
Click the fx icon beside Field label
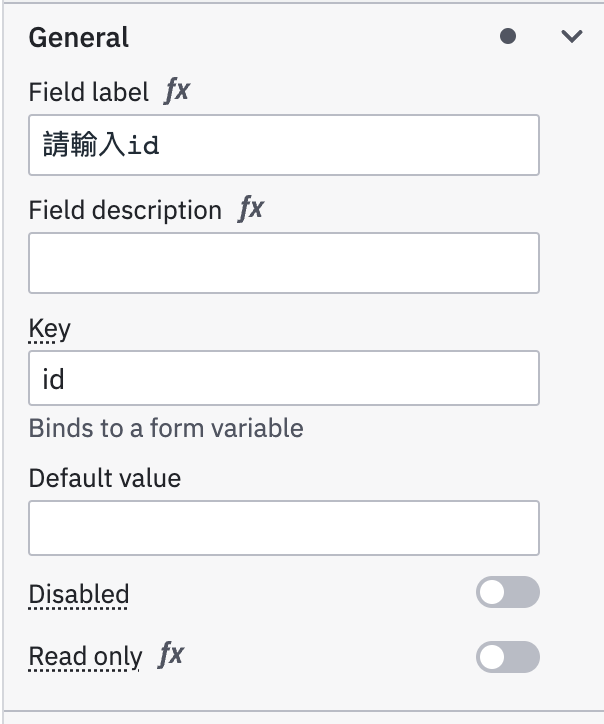point(177,92)
